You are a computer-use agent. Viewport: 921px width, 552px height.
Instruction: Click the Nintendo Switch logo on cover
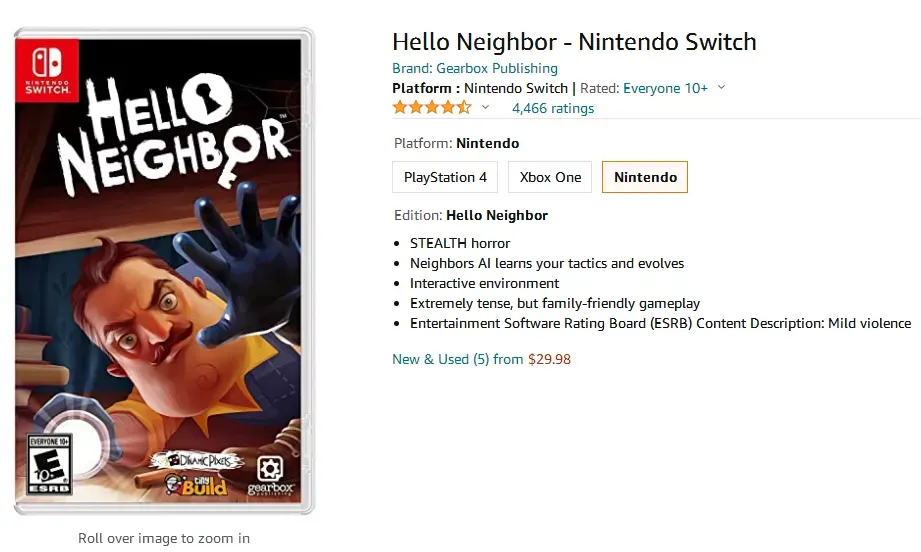point(47,70)
